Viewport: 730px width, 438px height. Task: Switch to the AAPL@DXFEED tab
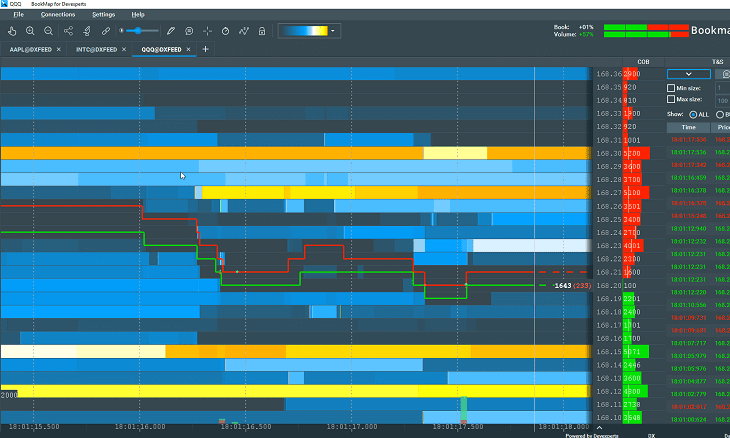tap(30, 49)
